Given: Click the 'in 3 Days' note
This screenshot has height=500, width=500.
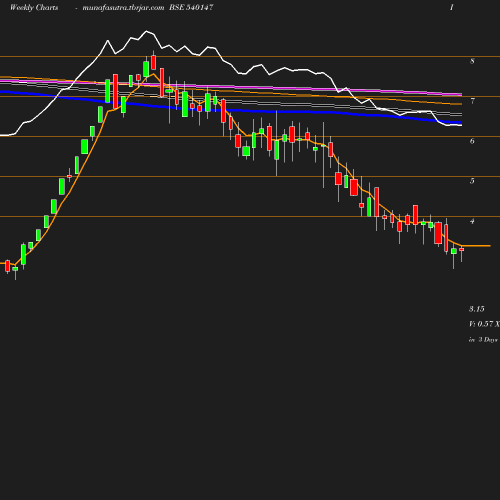Looking at the screenshot, I should pos(483,340).
